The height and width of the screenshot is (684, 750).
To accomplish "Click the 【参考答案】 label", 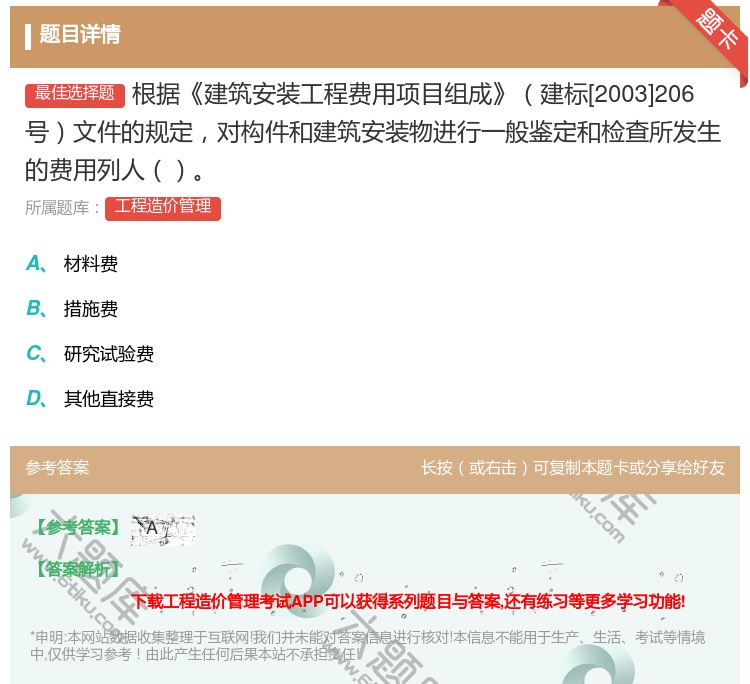I will 78,528.
